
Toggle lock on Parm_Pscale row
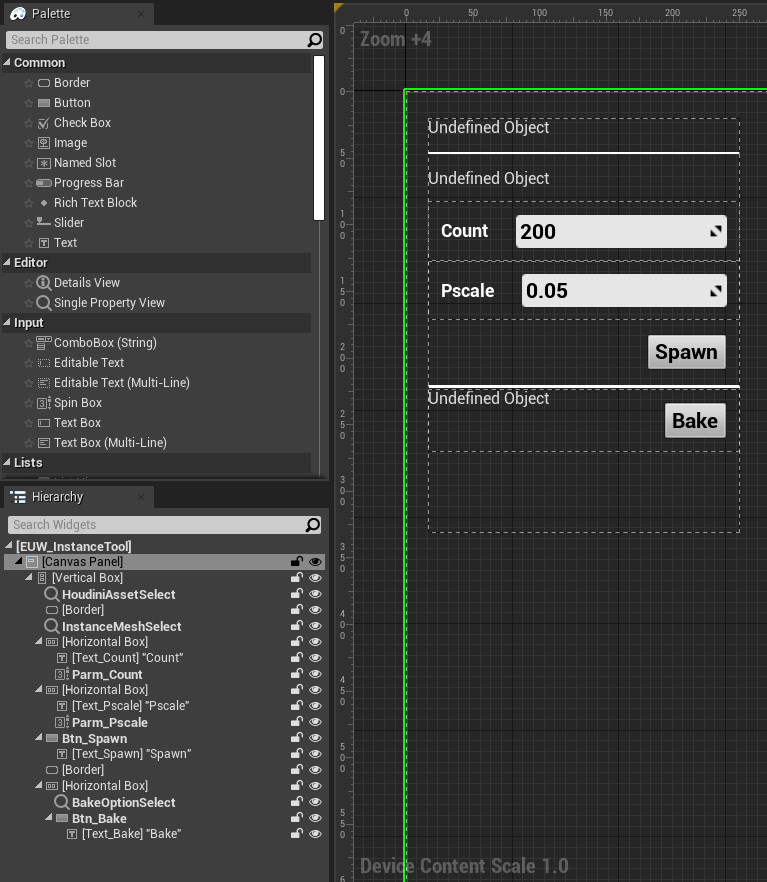(x=297, y=722)
